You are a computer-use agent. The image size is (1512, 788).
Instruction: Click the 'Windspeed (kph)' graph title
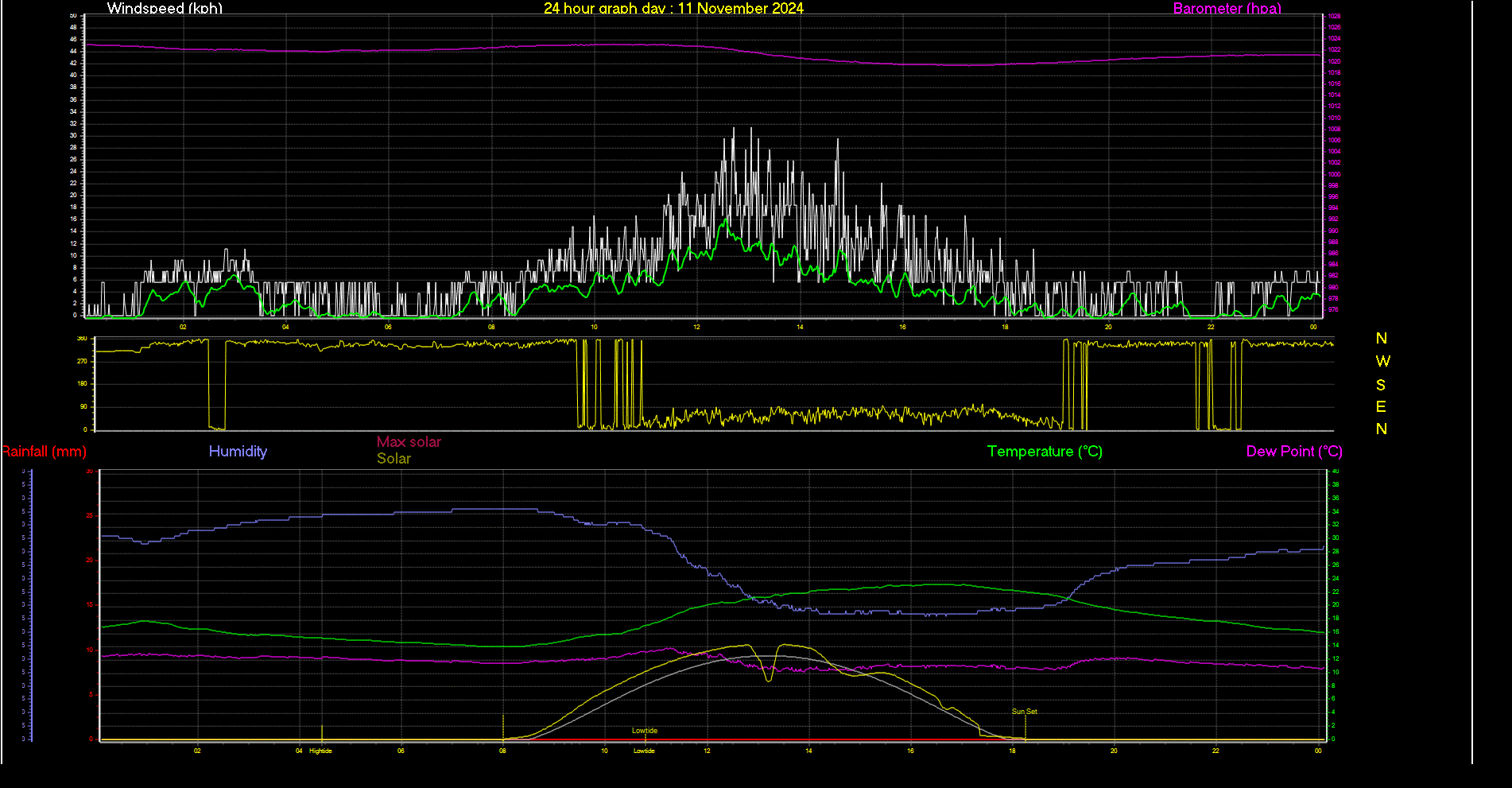(x=165, y=8)
